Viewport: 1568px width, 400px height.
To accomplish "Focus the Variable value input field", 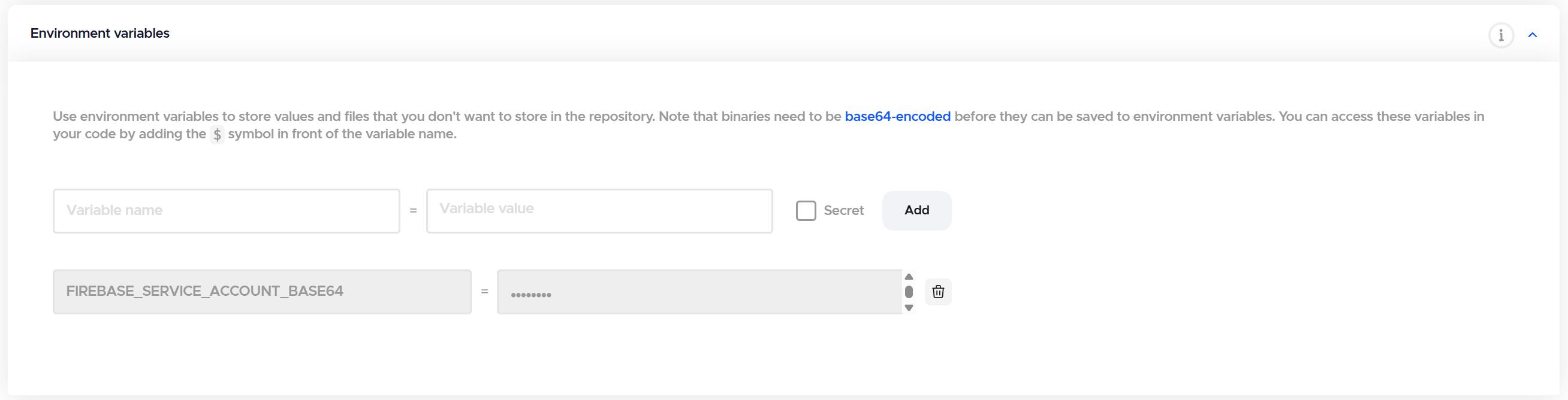I will (599, 210).
